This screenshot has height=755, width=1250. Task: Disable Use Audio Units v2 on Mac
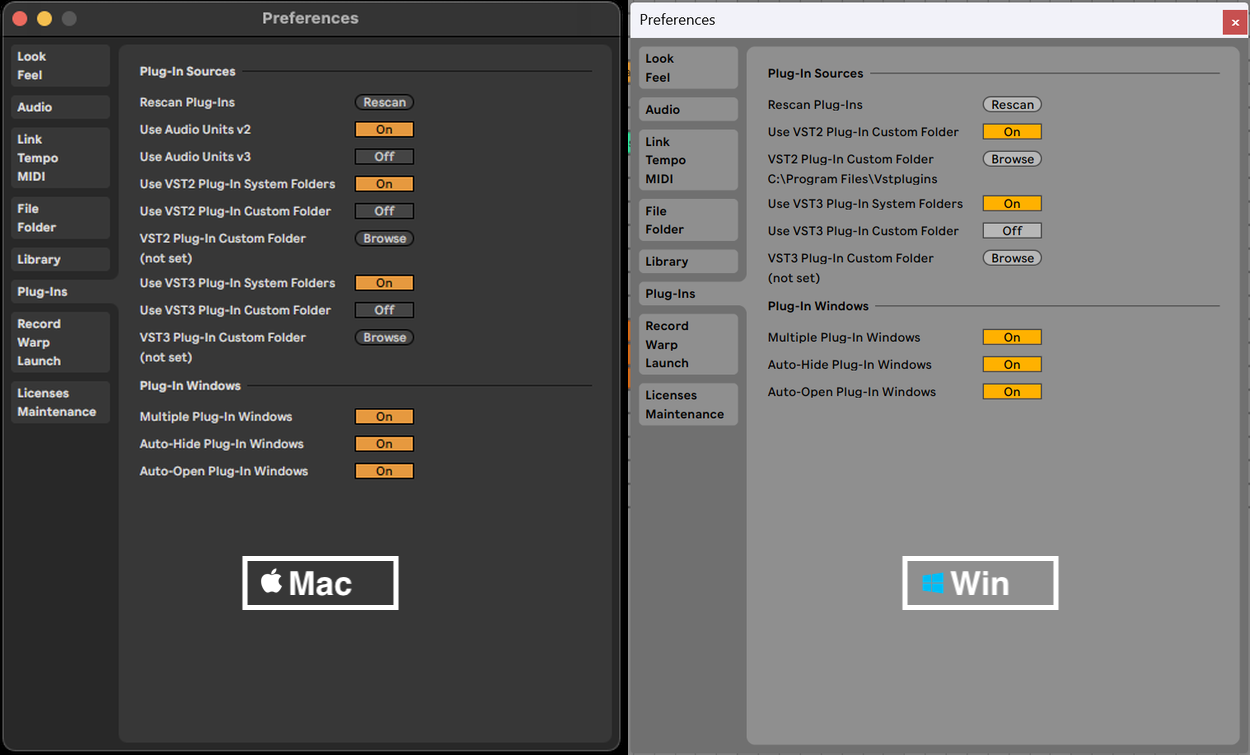click(x=384, y=130)
